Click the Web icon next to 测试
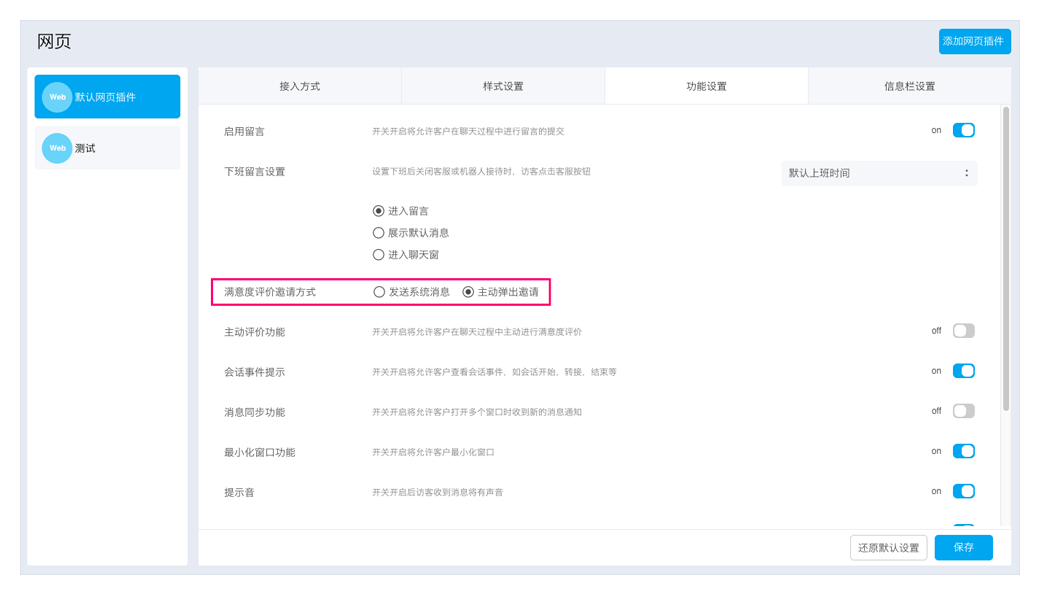The width and height of the screenshot is (1040, 595). 57,148
